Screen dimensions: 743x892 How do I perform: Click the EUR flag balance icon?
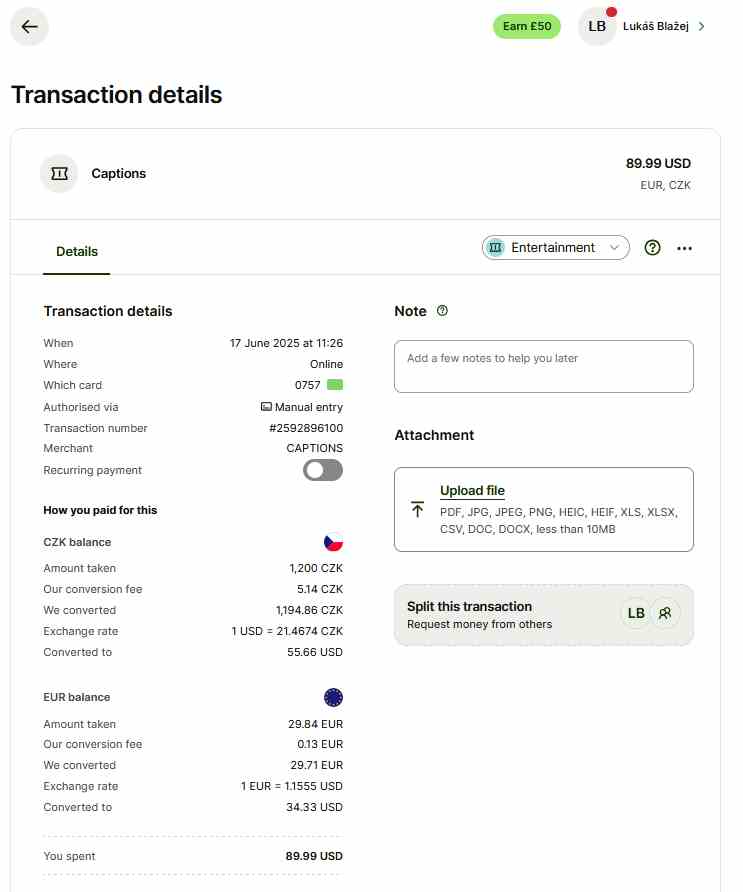tap(333, 697)
